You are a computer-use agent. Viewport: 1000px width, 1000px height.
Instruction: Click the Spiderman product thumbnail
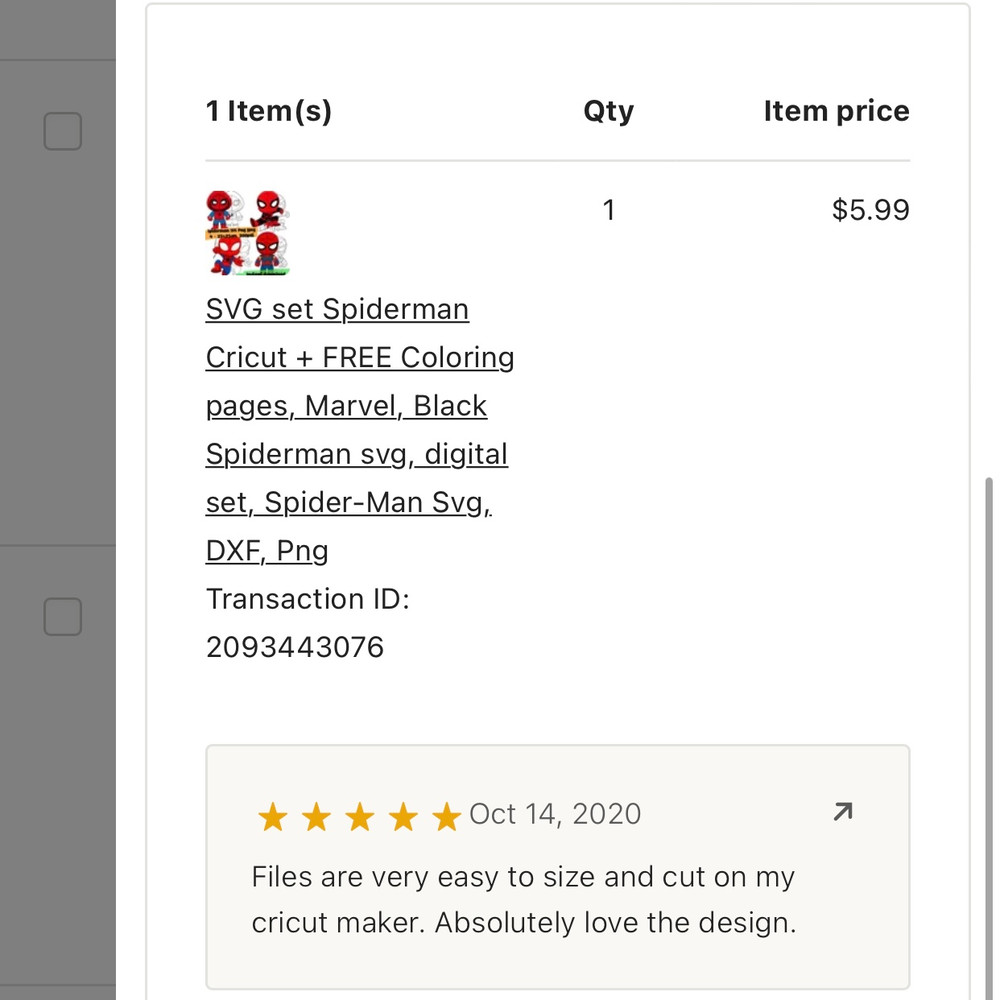248,233
